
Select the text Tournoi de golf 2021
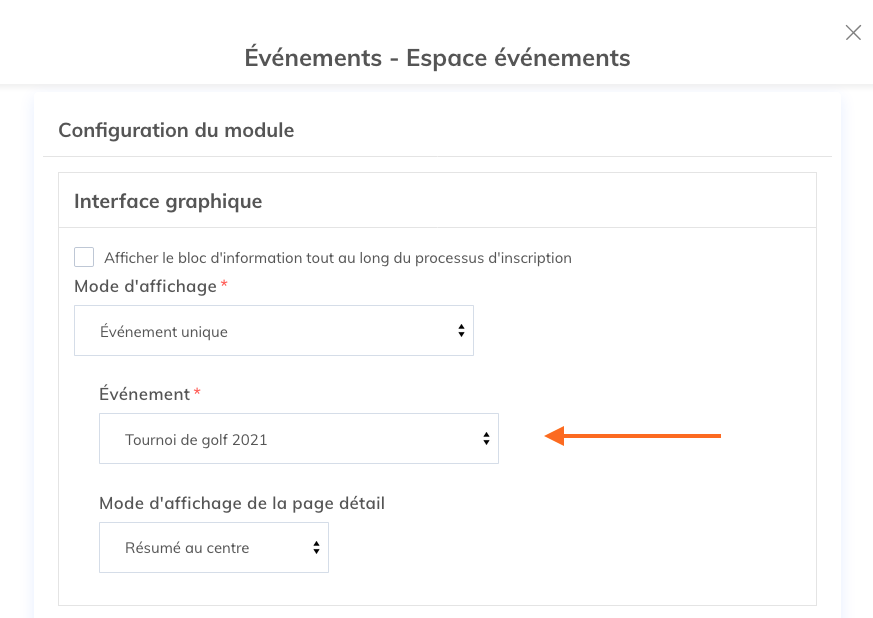(x=199, y=437)
